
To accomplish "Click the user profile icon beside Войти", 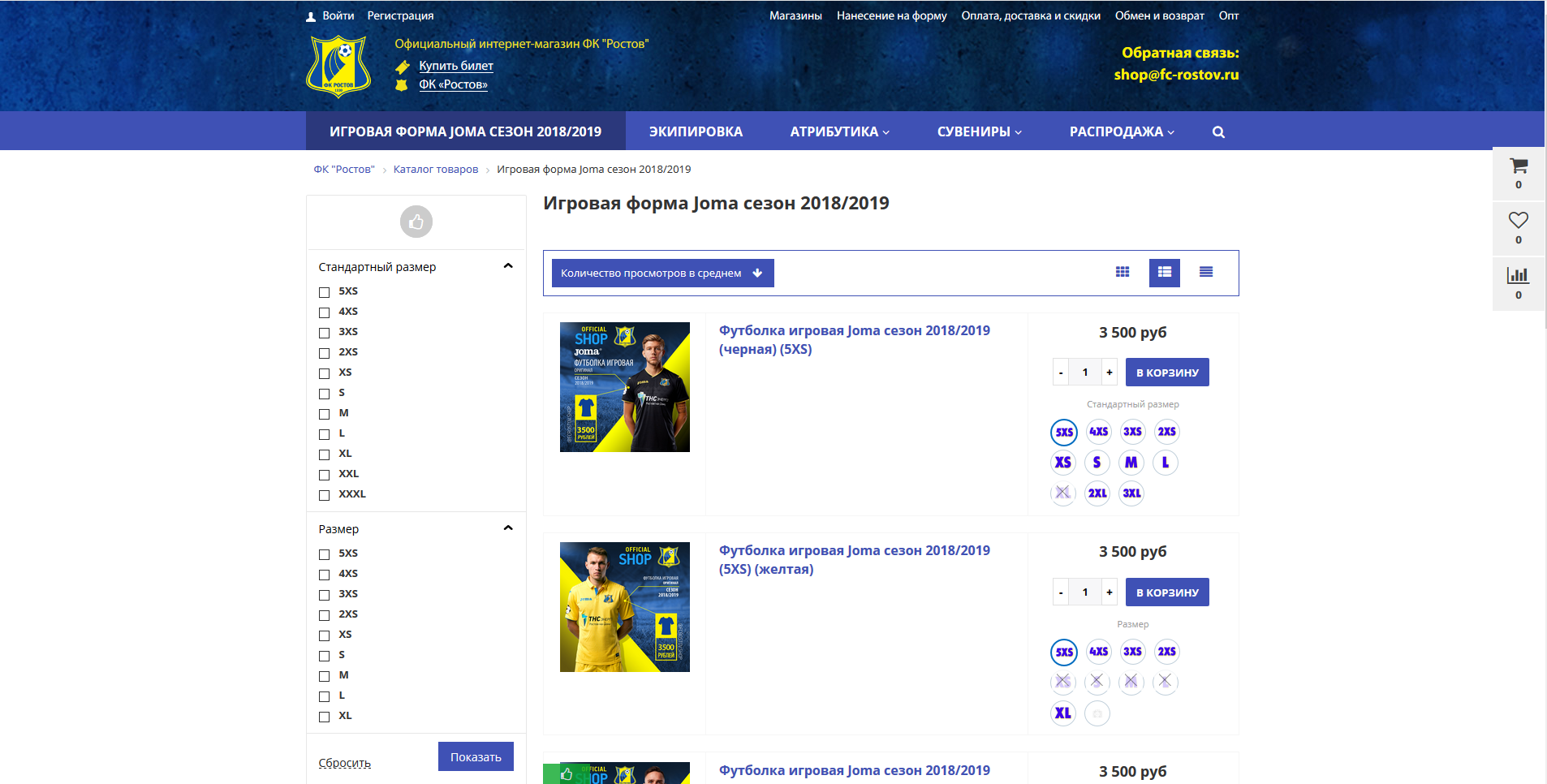I will click(311, 16).
